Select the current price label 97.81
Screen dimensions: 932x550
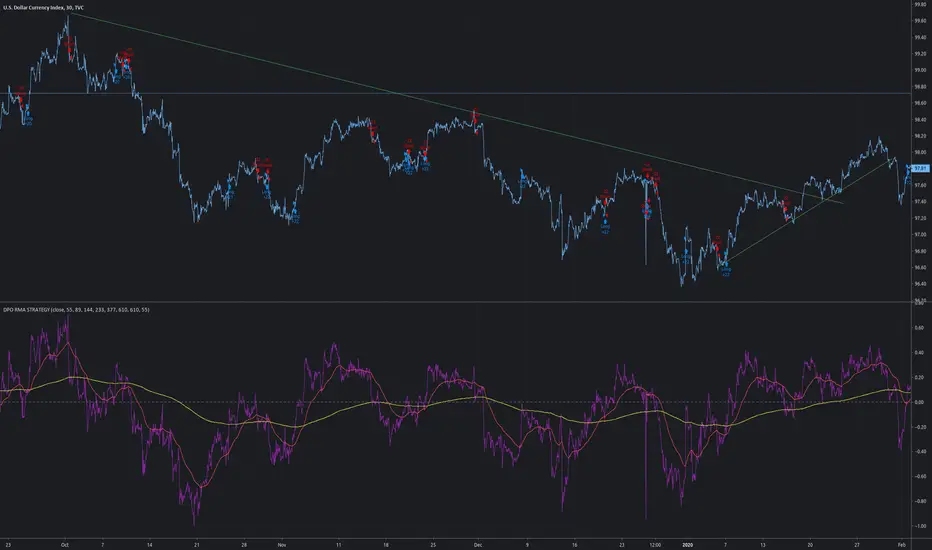920,168
